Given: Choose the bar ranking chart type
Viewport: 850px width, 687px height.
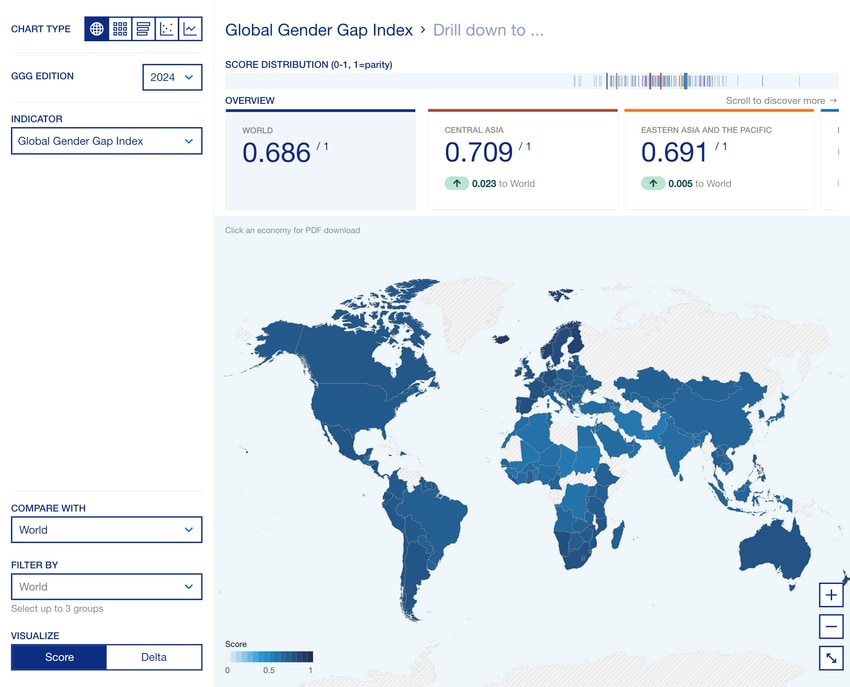Looking at the screenshot, I should tap(143, 29).
